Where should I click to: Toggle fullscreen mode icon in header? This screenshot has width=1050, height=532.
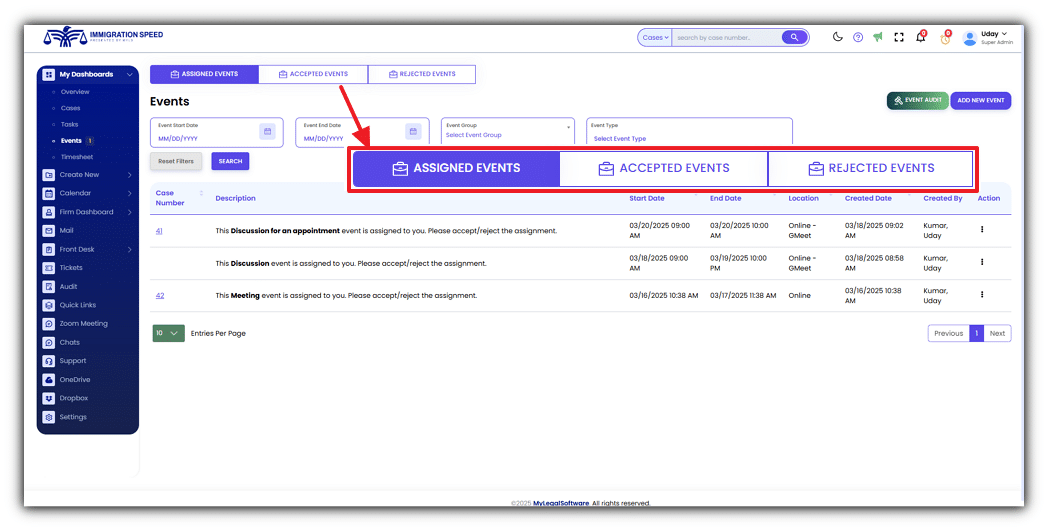click(x=899, y=37)
